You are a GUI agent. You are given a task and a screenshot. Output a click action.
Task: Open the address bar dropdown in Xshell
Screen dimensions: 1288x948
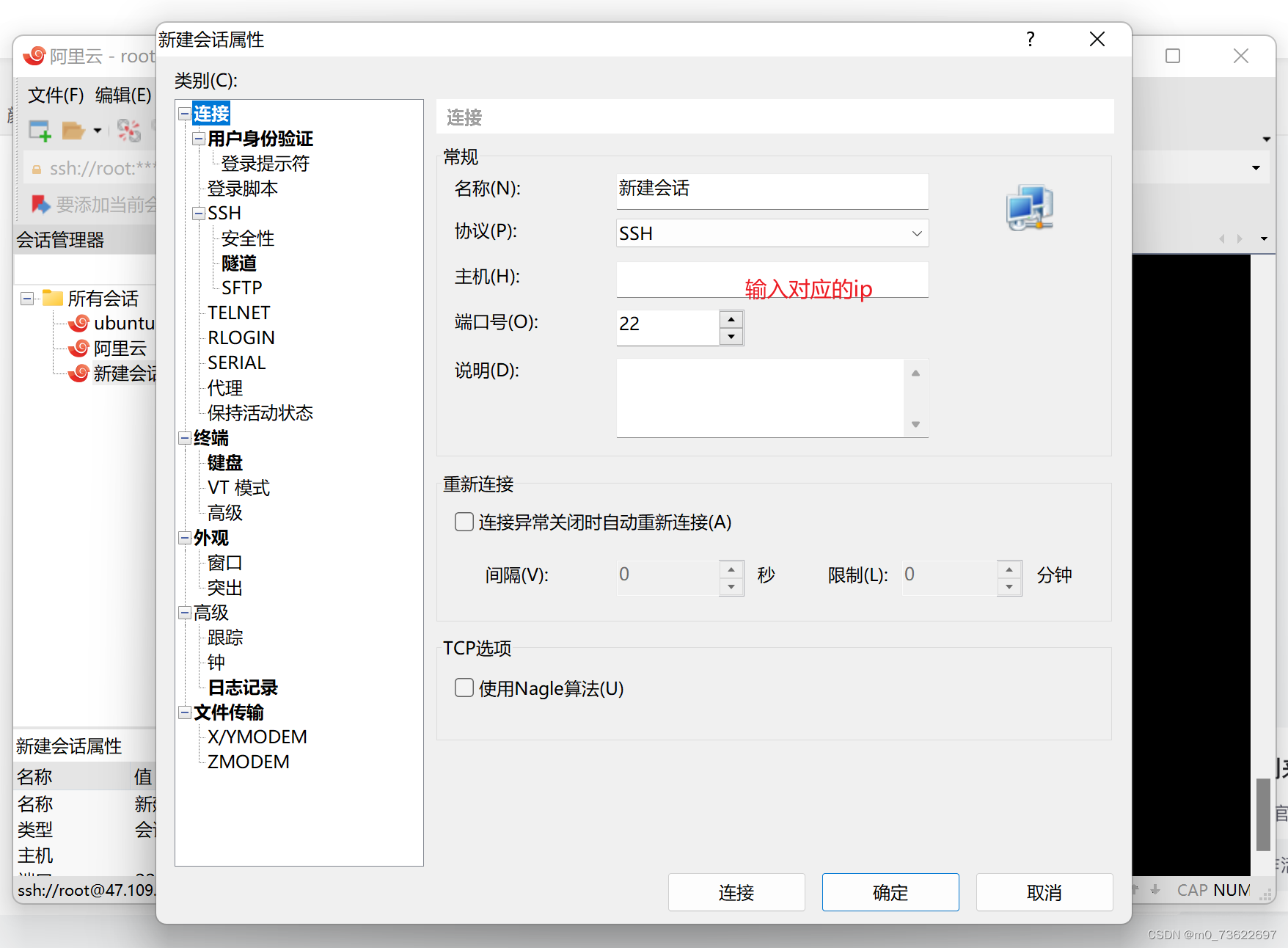click(1256, 168)
